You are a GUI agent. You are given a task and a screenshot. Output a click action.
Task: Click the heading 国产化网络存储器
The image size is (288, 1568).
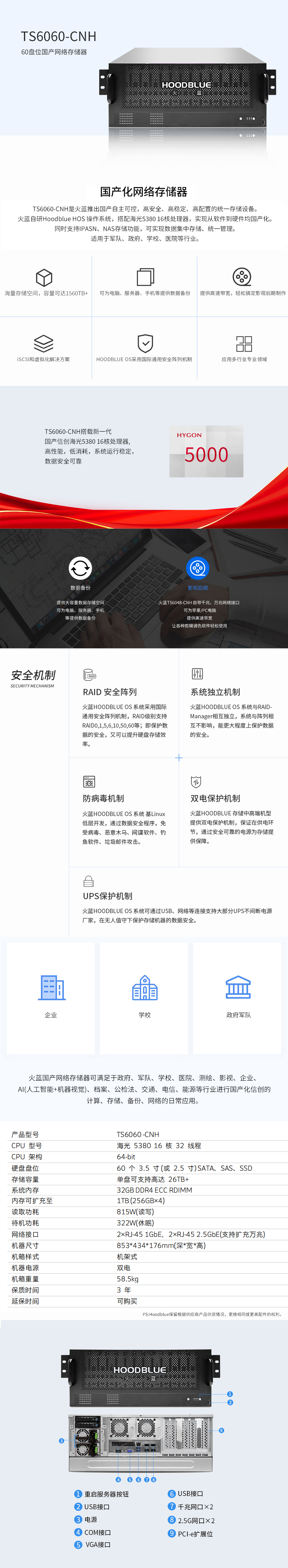click(144, 192)
